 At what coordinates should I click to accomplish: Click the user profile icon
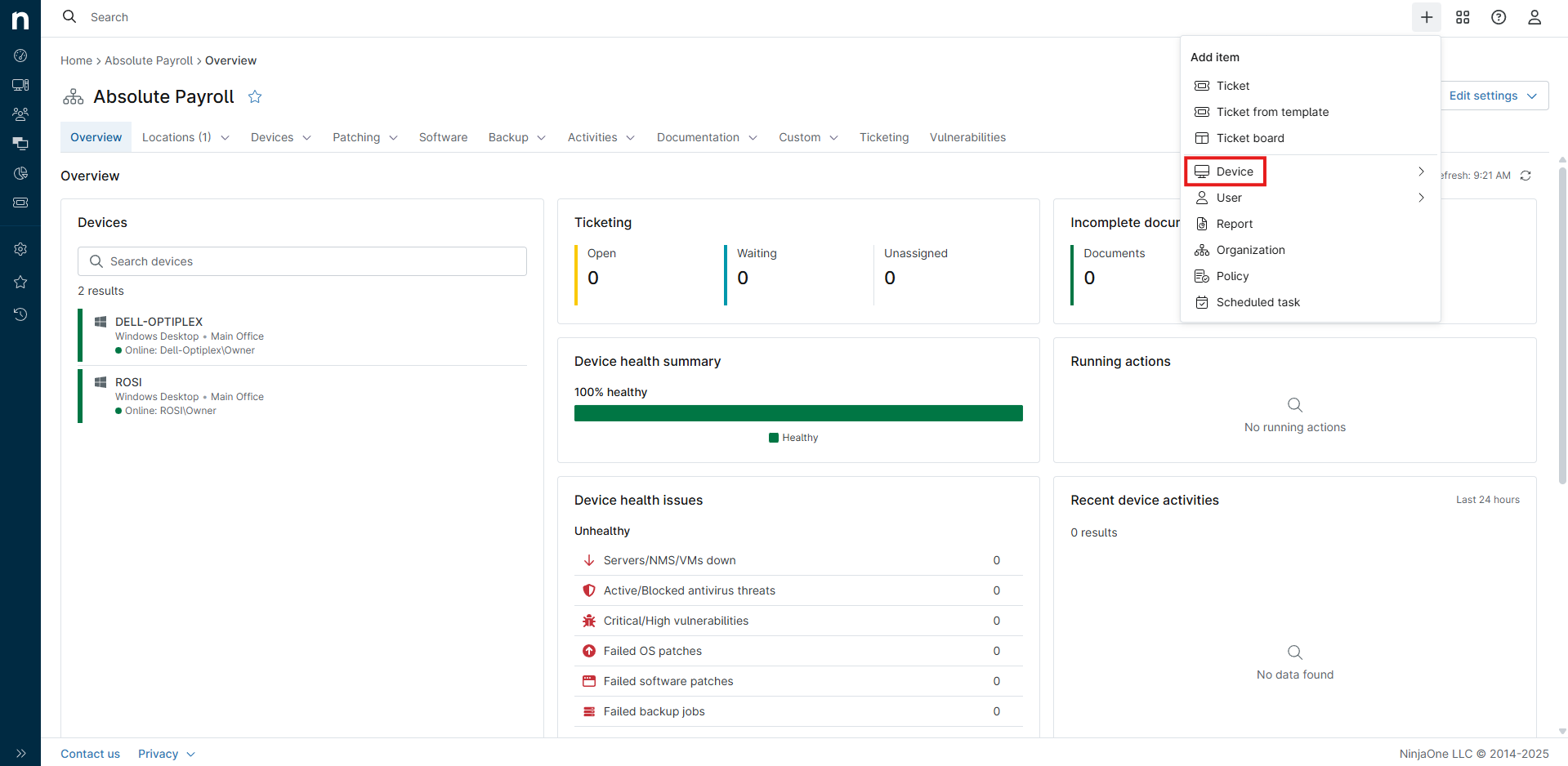(x=1534, y=17)
